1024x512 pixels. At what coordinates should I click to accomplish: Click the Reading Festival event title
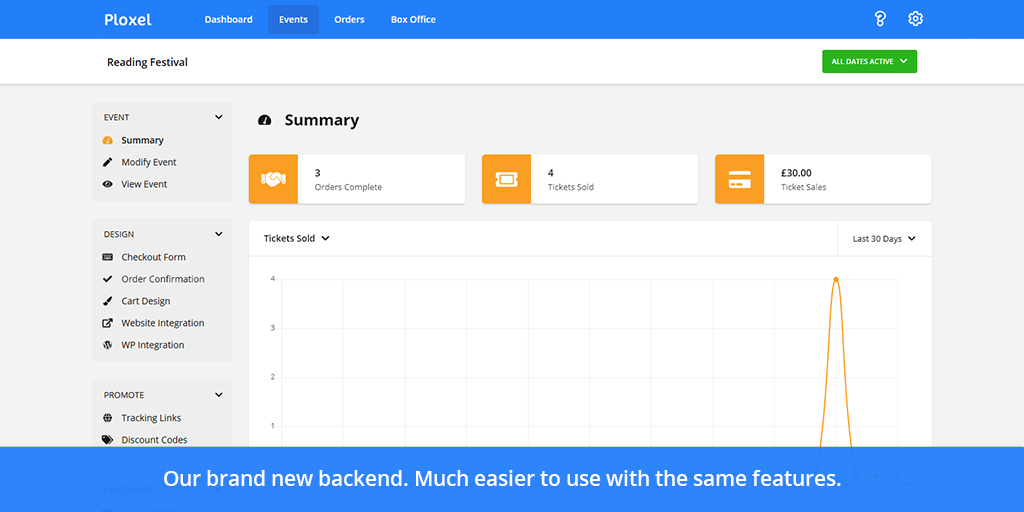[148, 62]
